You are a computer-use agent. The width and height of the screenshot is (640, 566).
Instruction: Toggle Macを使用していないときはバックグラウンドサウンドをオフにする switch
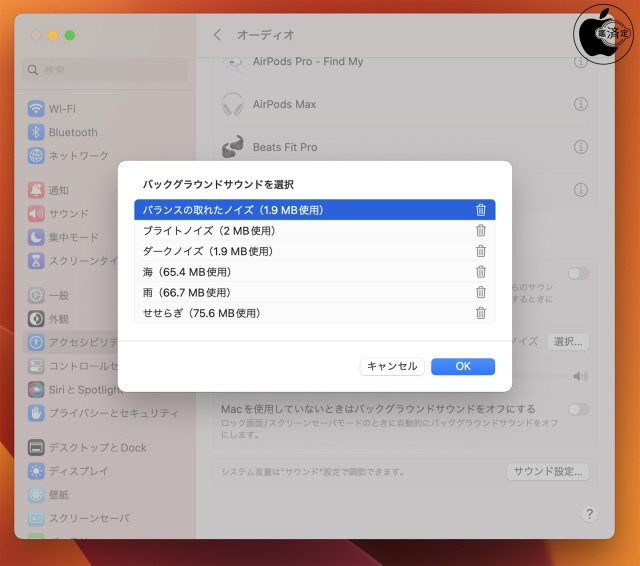[578, 408]
